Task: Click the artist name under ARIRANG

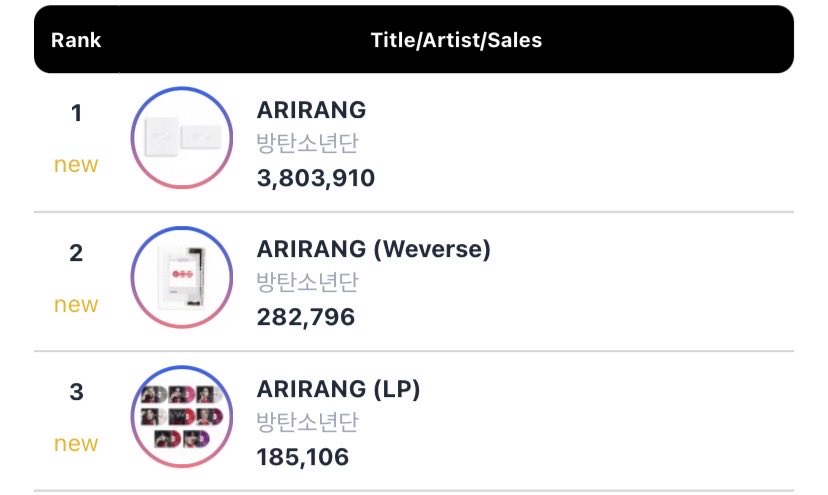Action: pyautogui.click(x=307, y=144)
